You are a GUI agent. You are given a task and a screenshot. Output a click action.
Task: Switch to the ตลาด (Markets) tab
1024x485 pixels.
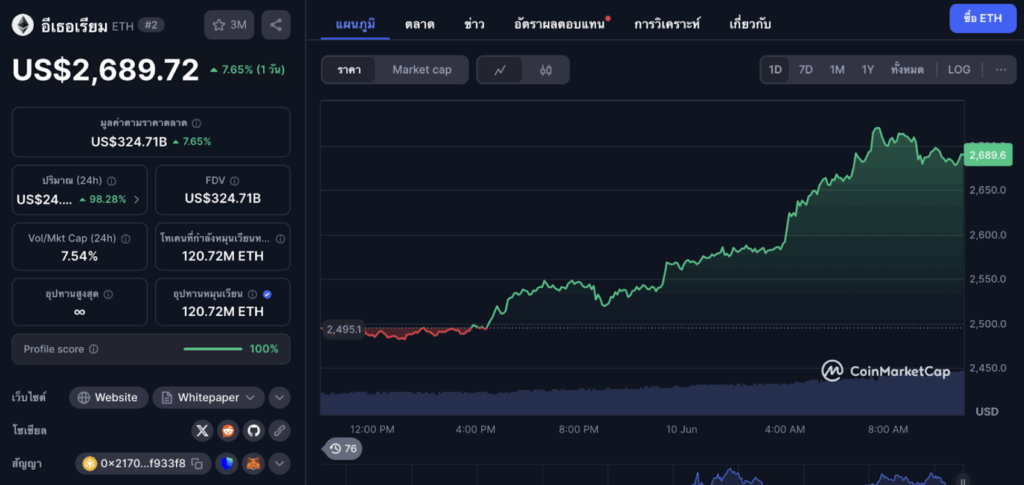[x=420, y=22]
